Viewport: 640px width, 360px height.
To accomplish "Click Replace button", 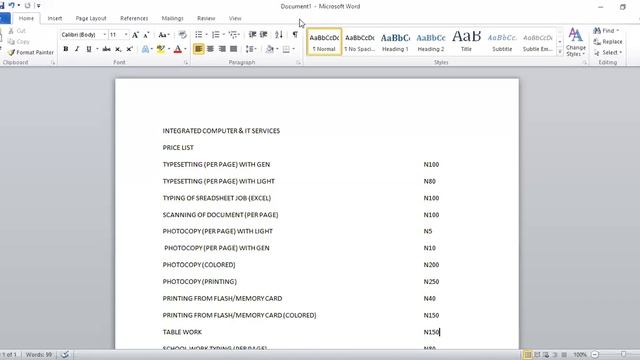I will 608,42.
